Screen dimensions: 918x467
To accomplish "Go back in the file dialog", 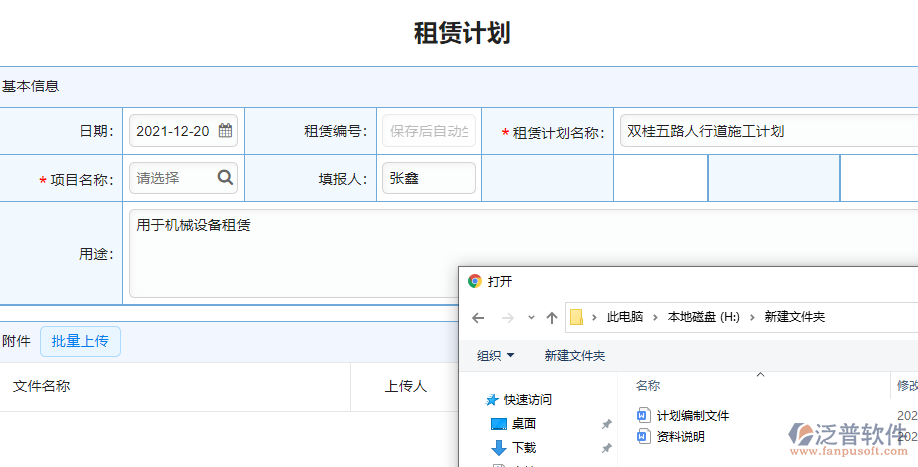I will pyautogui.click(x=478, y=318).
